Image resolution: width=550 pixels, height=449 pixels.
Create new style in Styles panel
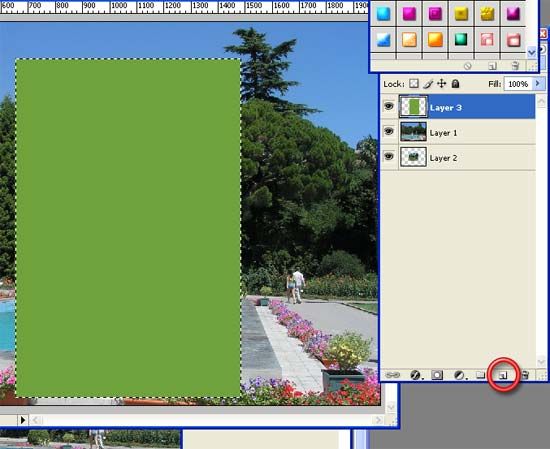(492, 66)
